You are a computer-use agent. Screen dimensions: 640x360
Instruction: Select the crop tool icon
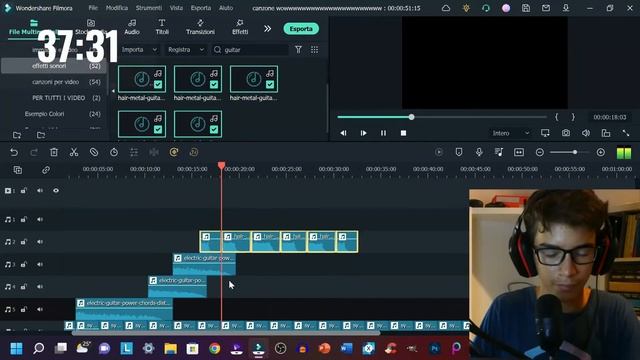coord(94,152)
